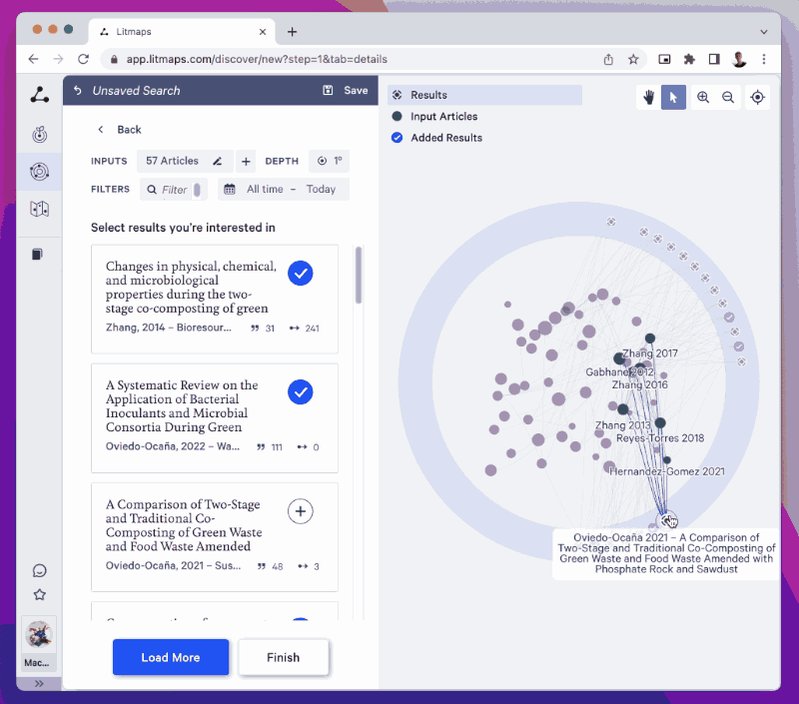Recenter the map with target icon

point(758,97)
